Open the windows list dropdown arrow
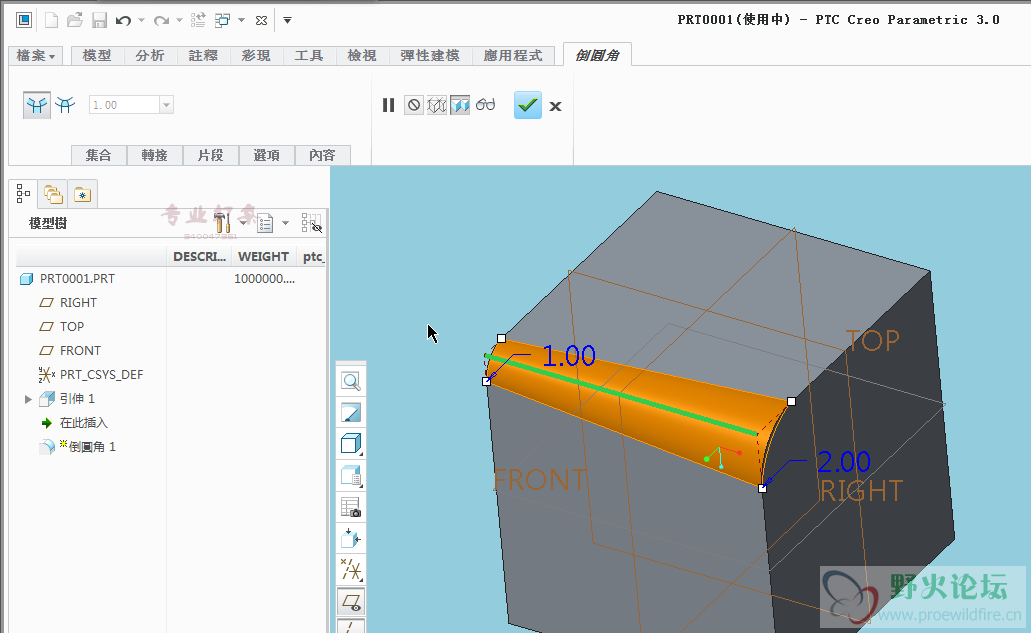Viewport: 1031px width, 633px height. 241,20
